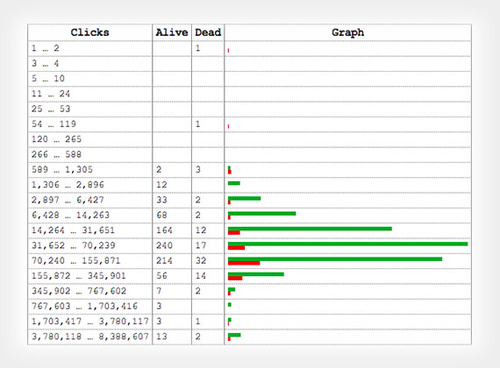Click the Dead column header
Image resolution: width=500 pixels, height=368 pixels.
tap(208, 33)
